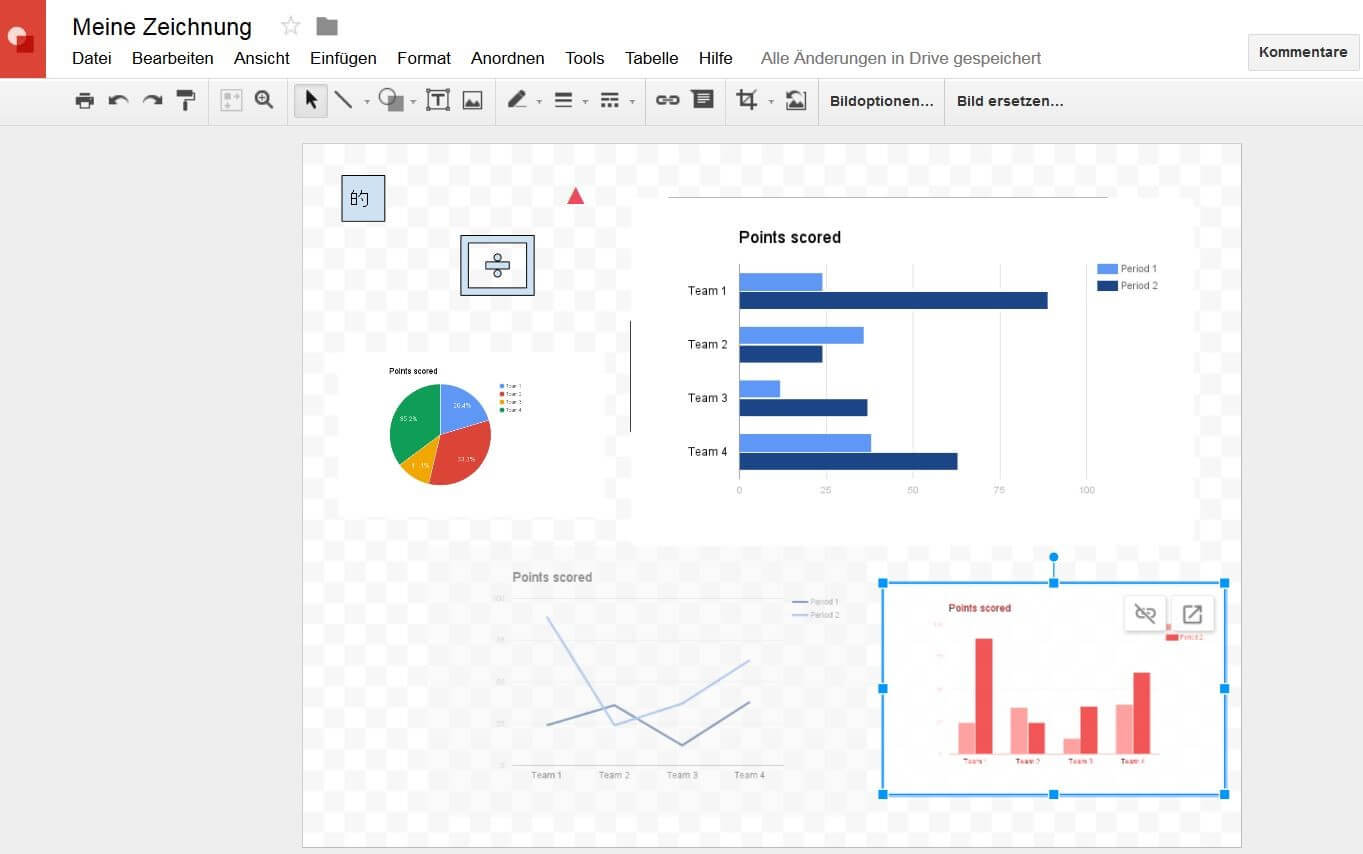Viewport: 1363px width, 854px height.
Task: Click the insert link chain icon
Action: (667, 100)
